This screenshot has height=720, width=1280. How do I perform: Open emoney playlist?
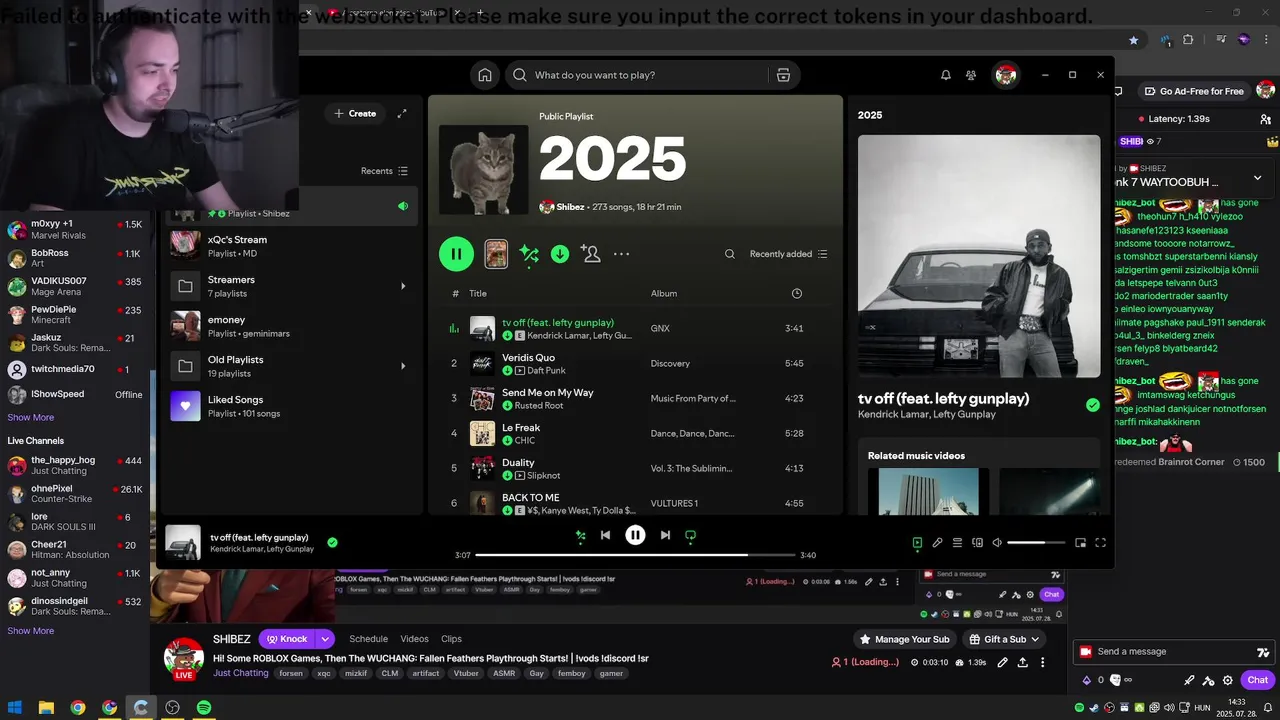click(290, 326)
